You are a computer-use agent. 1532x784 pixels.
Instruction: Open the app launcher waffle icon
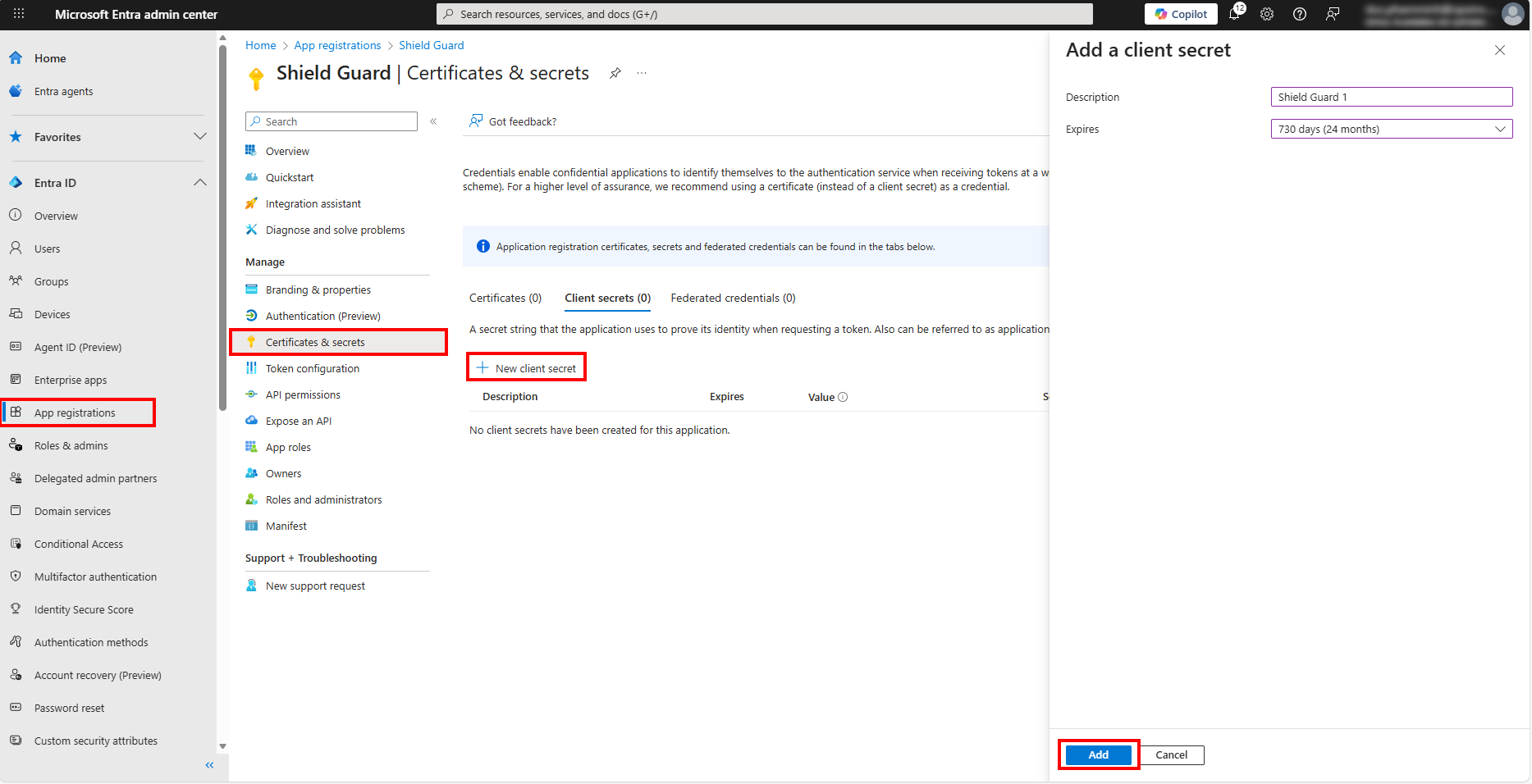point(19,14)
